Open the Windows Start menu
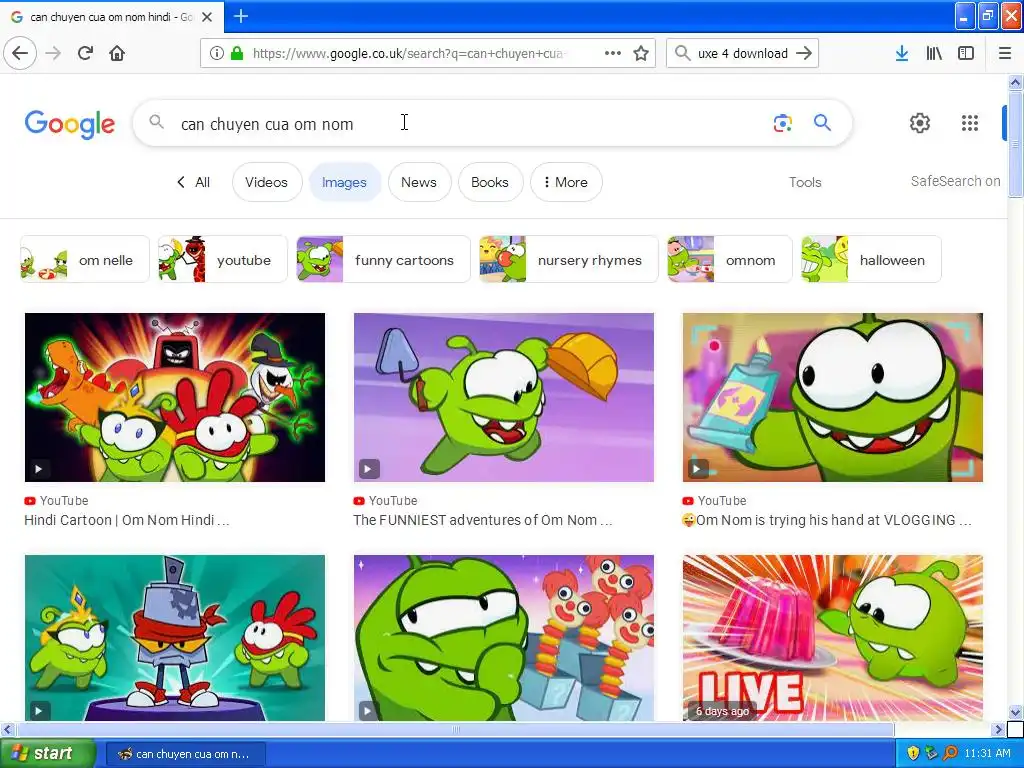The width and height of the screenshot is (1024, 768). (47, 753)
